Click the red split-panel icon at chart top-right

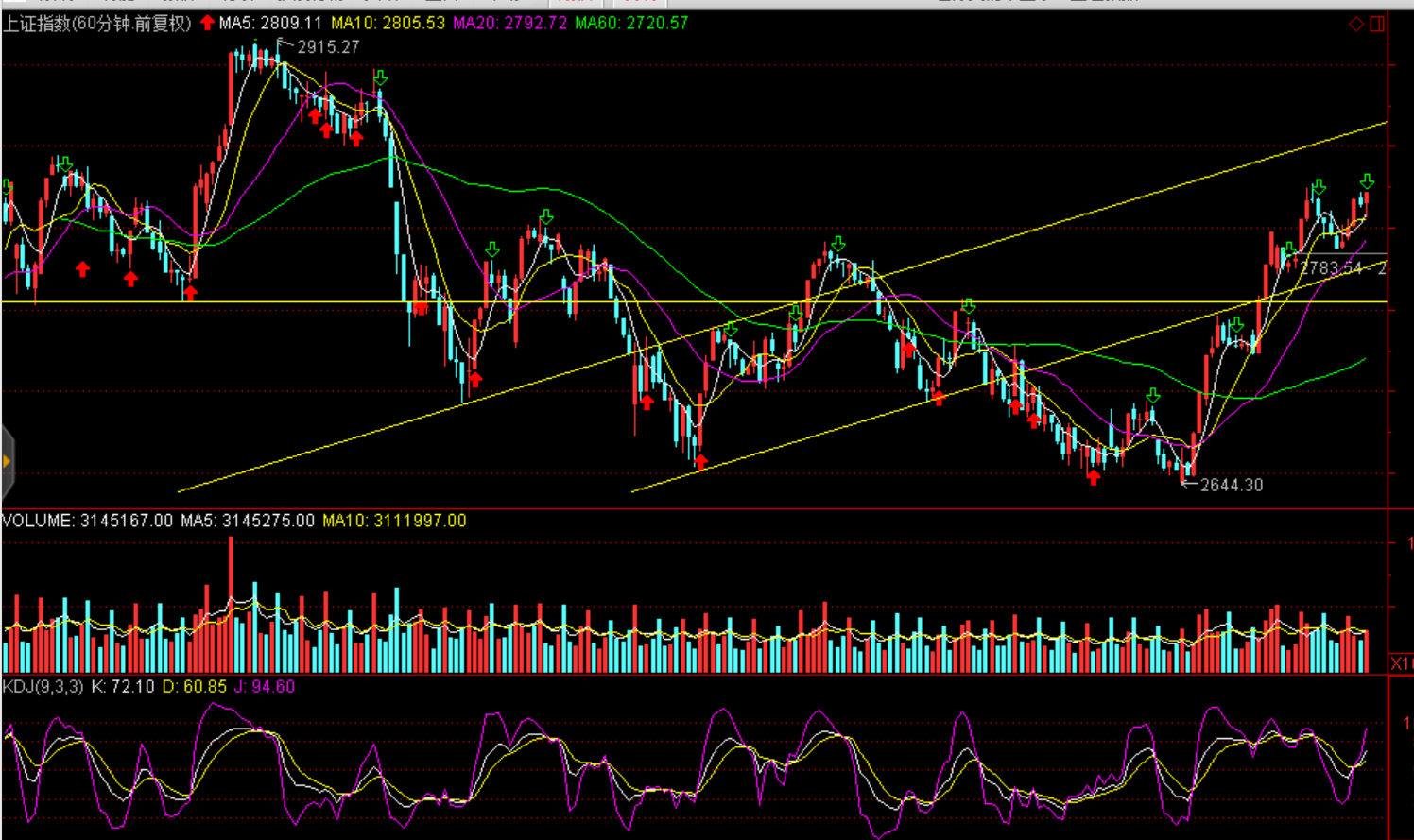(x=1377, y=24)
